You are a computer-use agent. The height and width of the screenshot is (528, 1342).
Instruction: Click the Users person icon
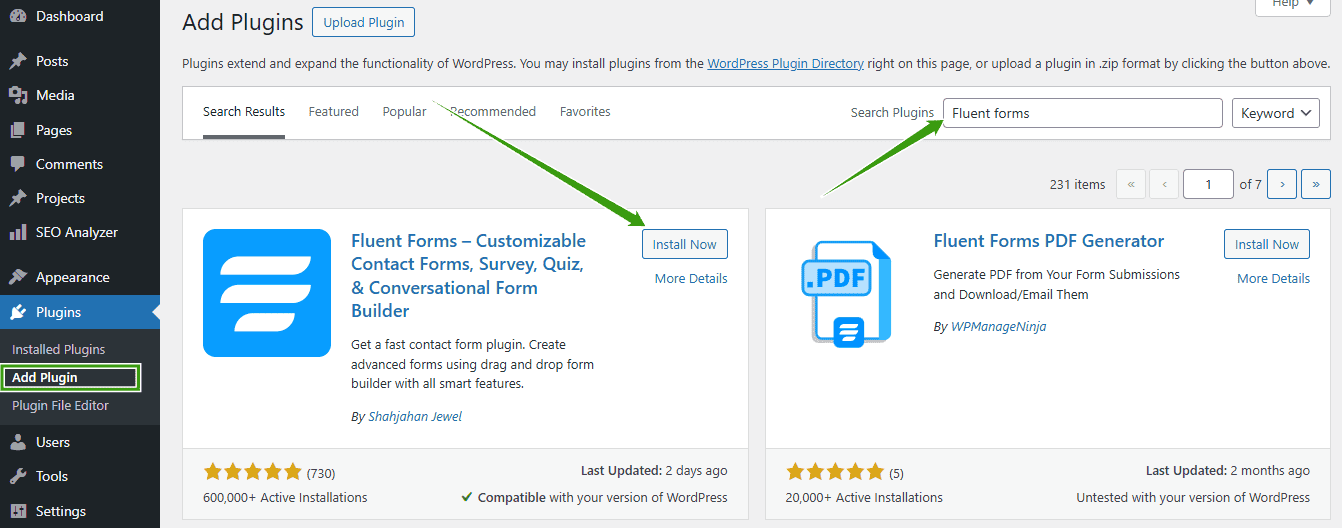point(18,442)
